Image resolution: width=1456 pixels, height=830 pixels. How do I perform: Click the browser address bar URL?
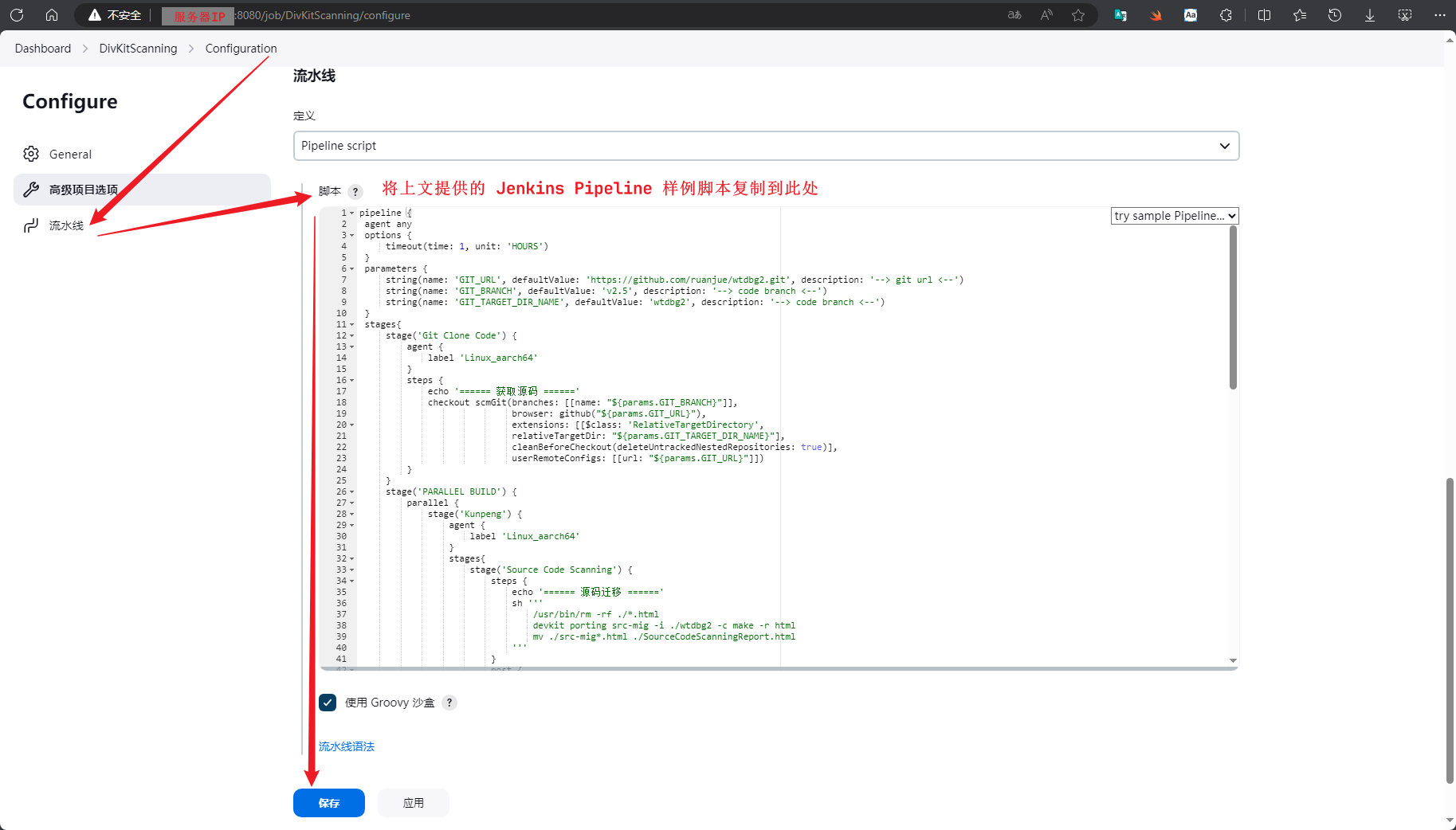pos(324,15)
